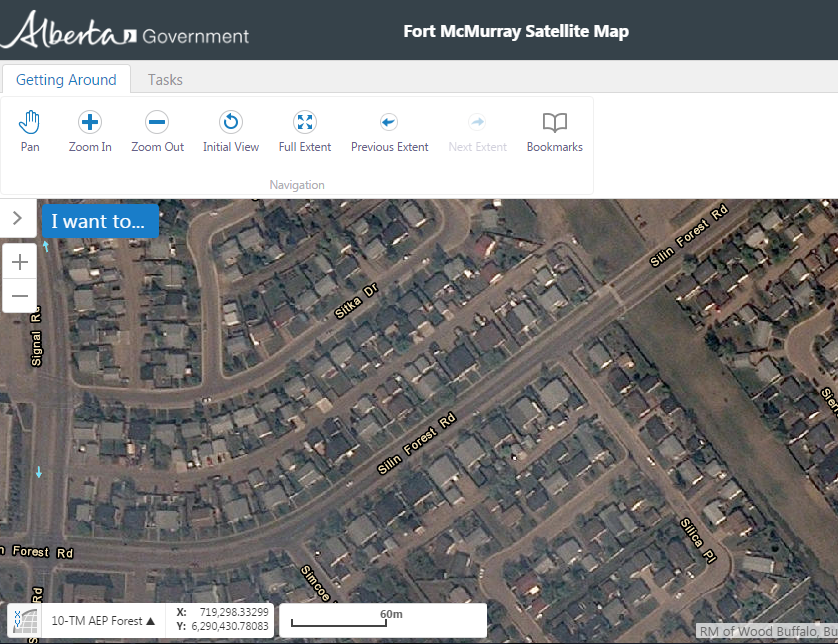Return to the Initial View
Screen dimensions: 838x644
pos(230,130)
